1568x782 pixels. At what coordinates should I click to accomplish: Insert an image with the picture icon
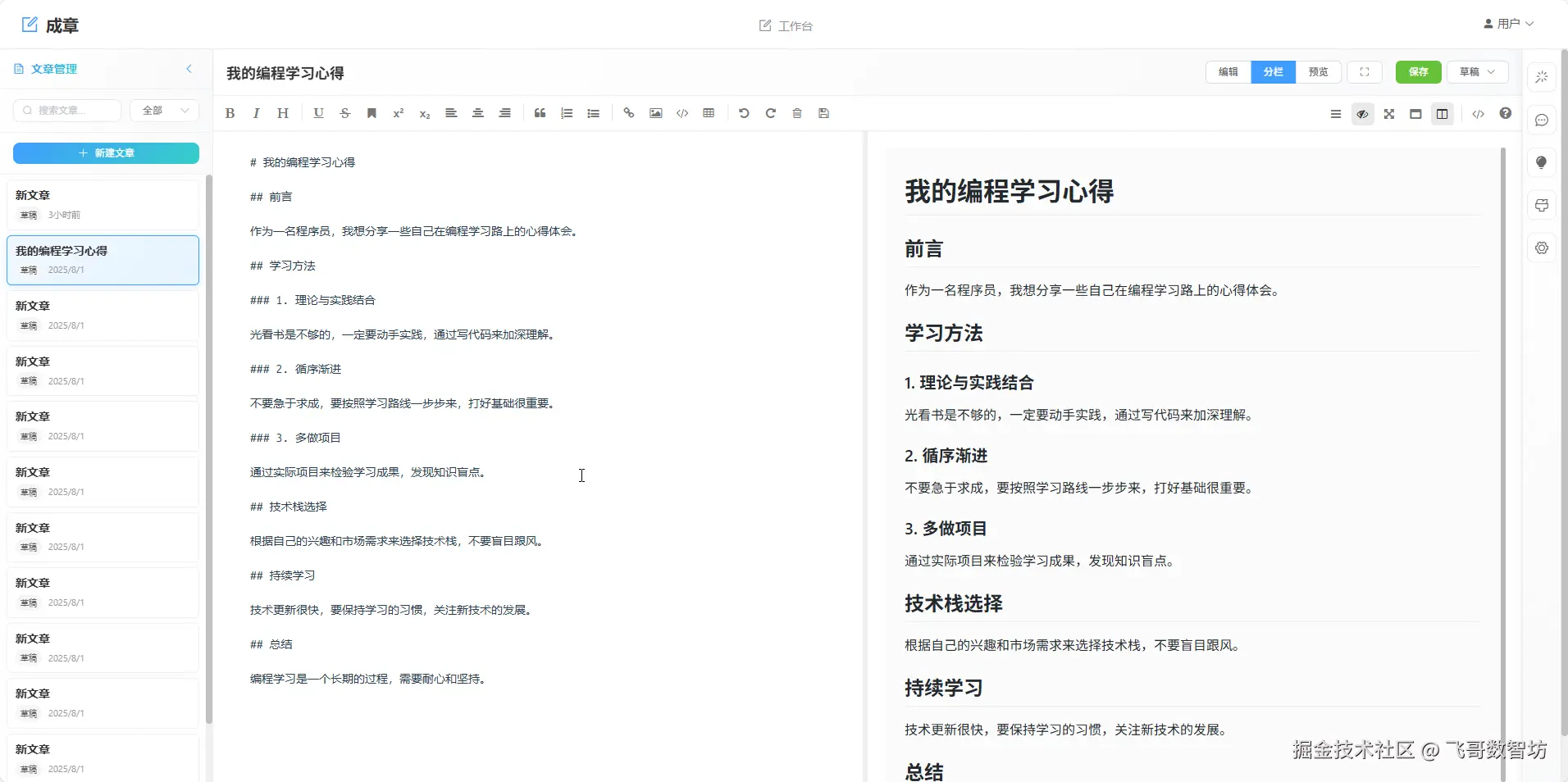pyautogui.click(x=656, y=114)
